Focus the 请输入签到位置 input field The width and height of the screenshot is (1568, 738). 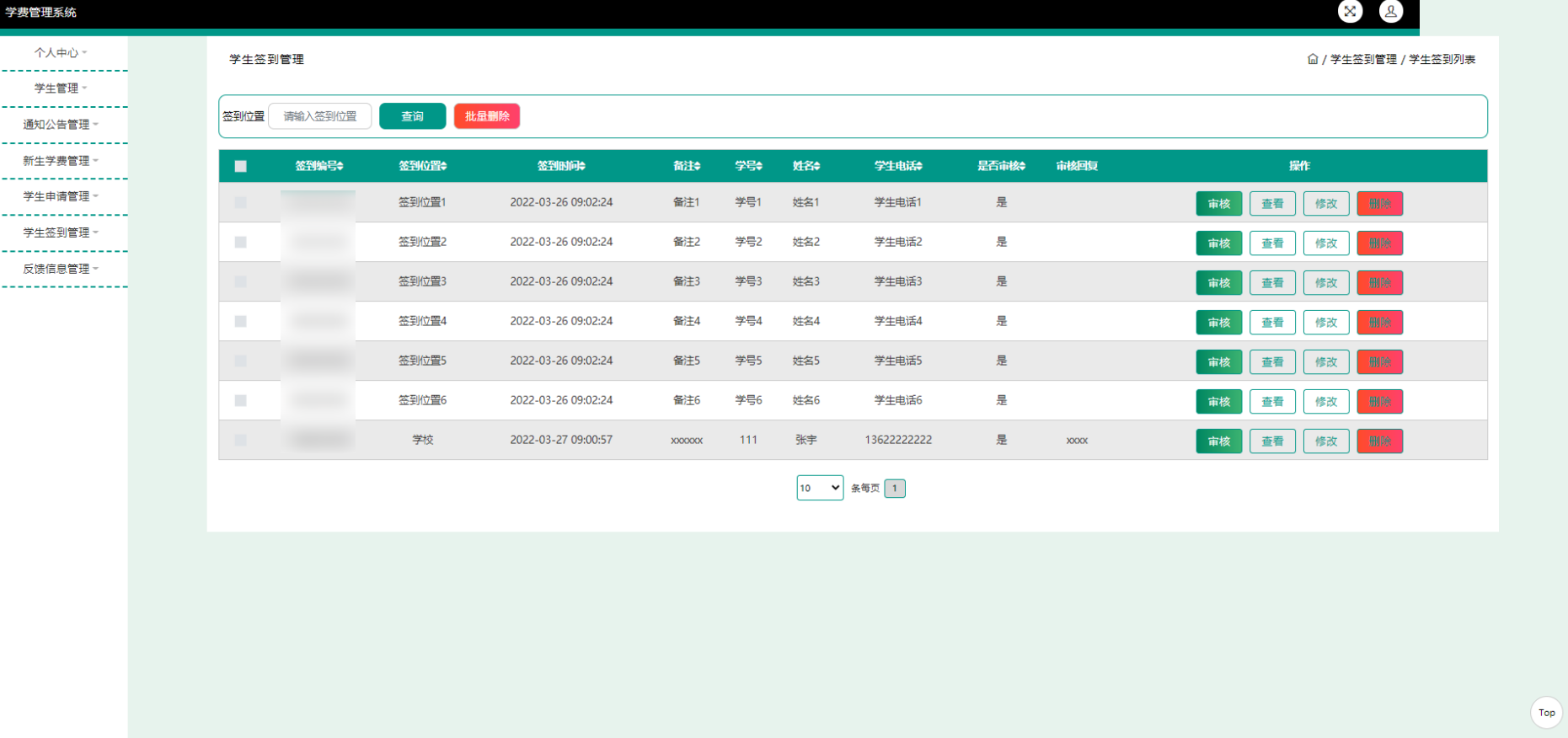pyautogui.click(x=320, y=116)
